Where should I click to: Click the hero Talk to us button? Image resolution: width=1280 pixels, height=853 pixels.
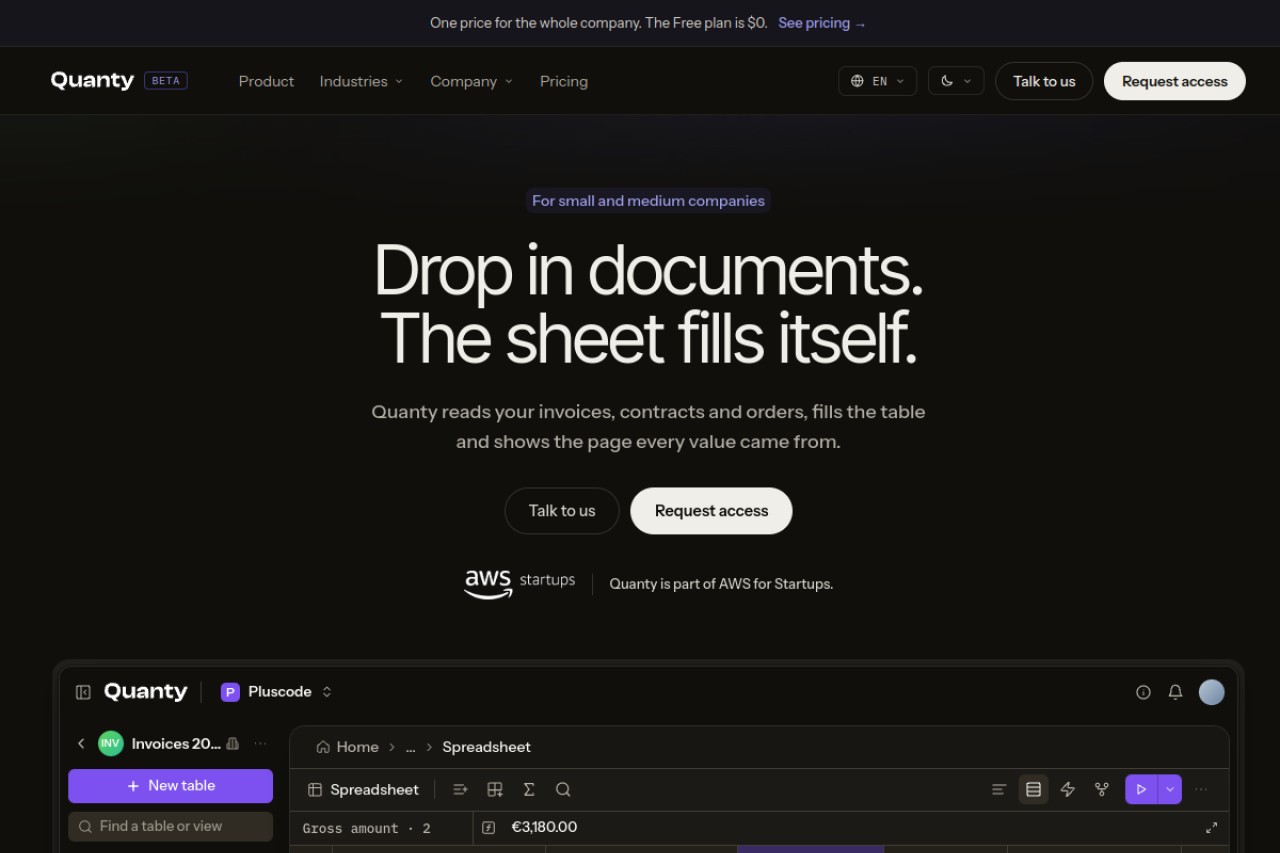(x=562, y=511)
